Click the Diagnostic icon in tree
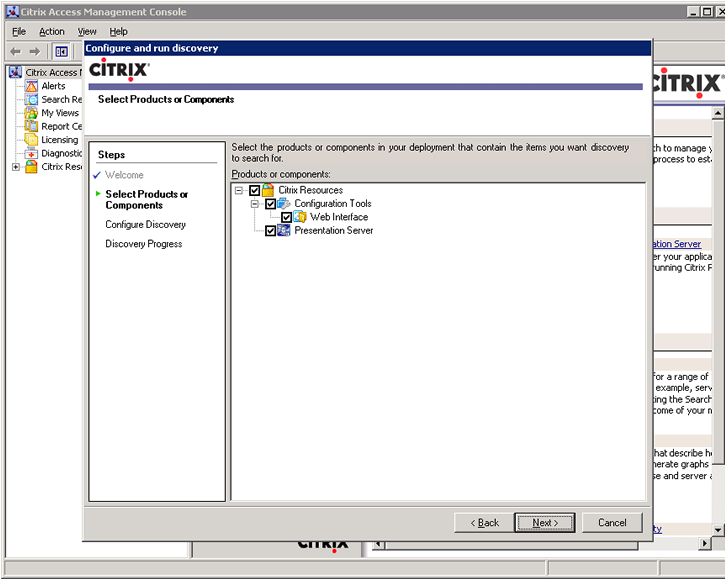This screenshot has width=725, height=579. point(31,154)
